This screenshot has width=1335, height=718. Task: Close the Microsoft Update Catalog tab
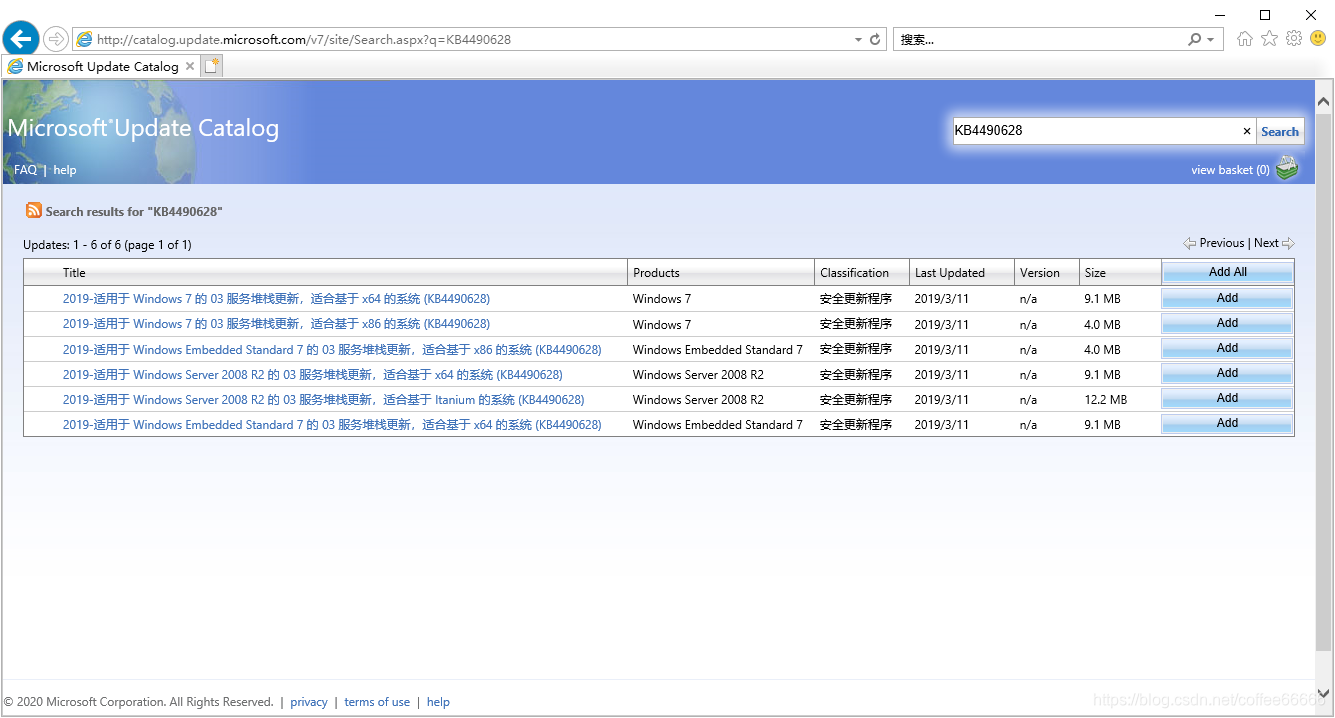pyautogui.click(x=190, y=66)
